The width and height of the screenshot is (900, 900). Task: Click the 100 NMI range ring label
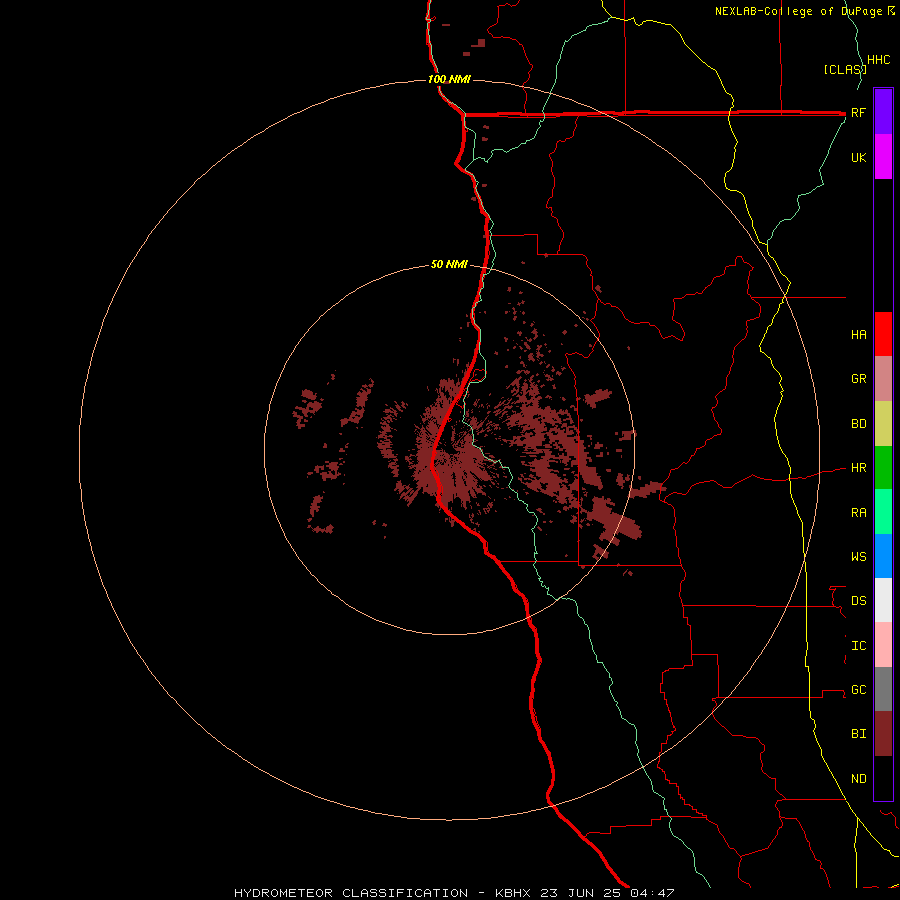(449, 79)
